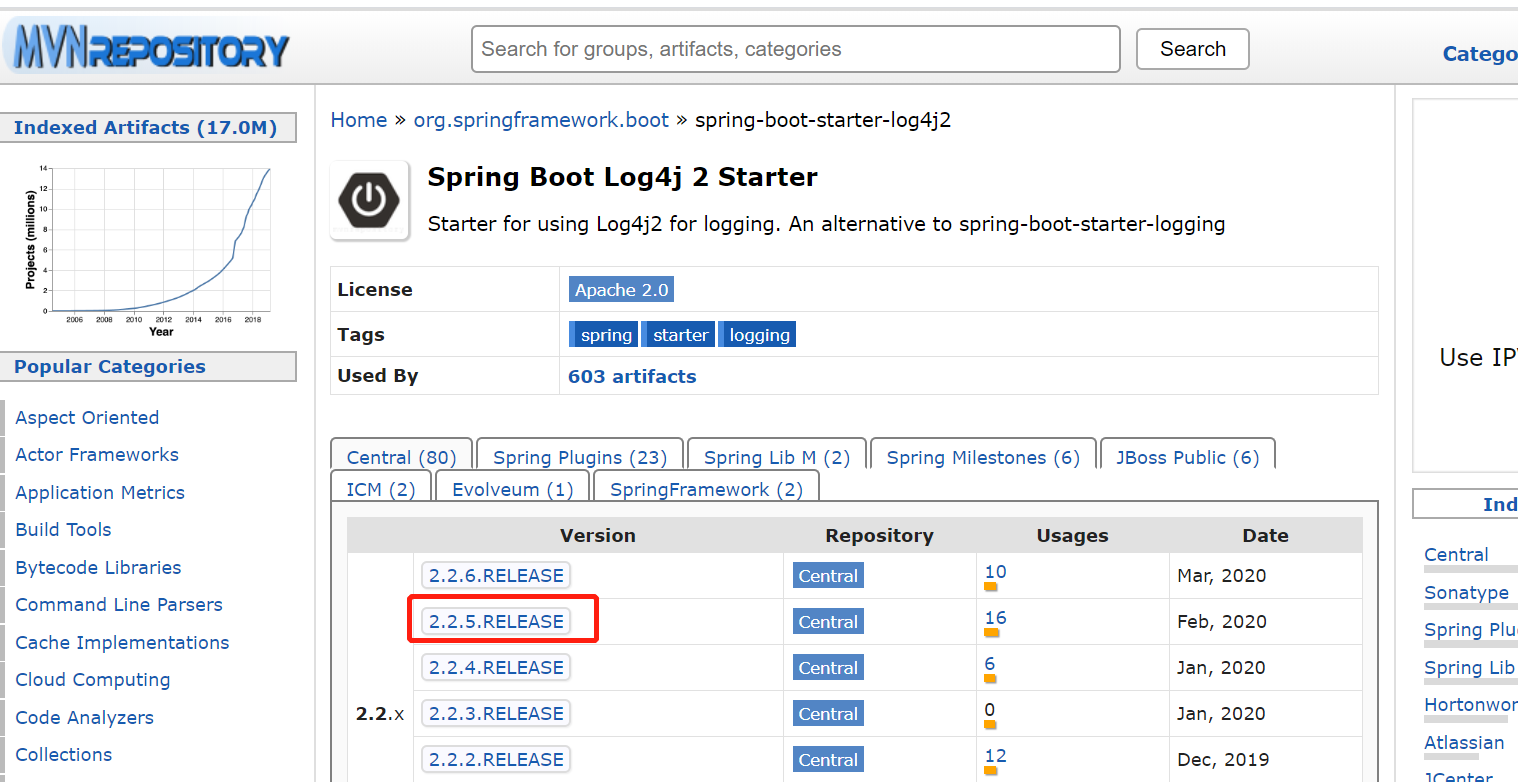This screenshot has height=782, width=1518.
Task: Open the Evolveum (1) tab
Action: pyautogui.click(x=513, y=489)
